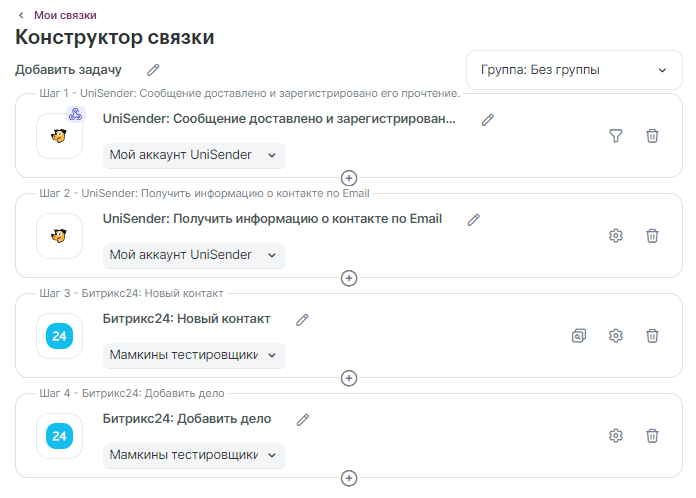This screenshot has height=498, width=696.
Task: Click the back chevron next to Мои связки
Action: click(x=21, y=15)
